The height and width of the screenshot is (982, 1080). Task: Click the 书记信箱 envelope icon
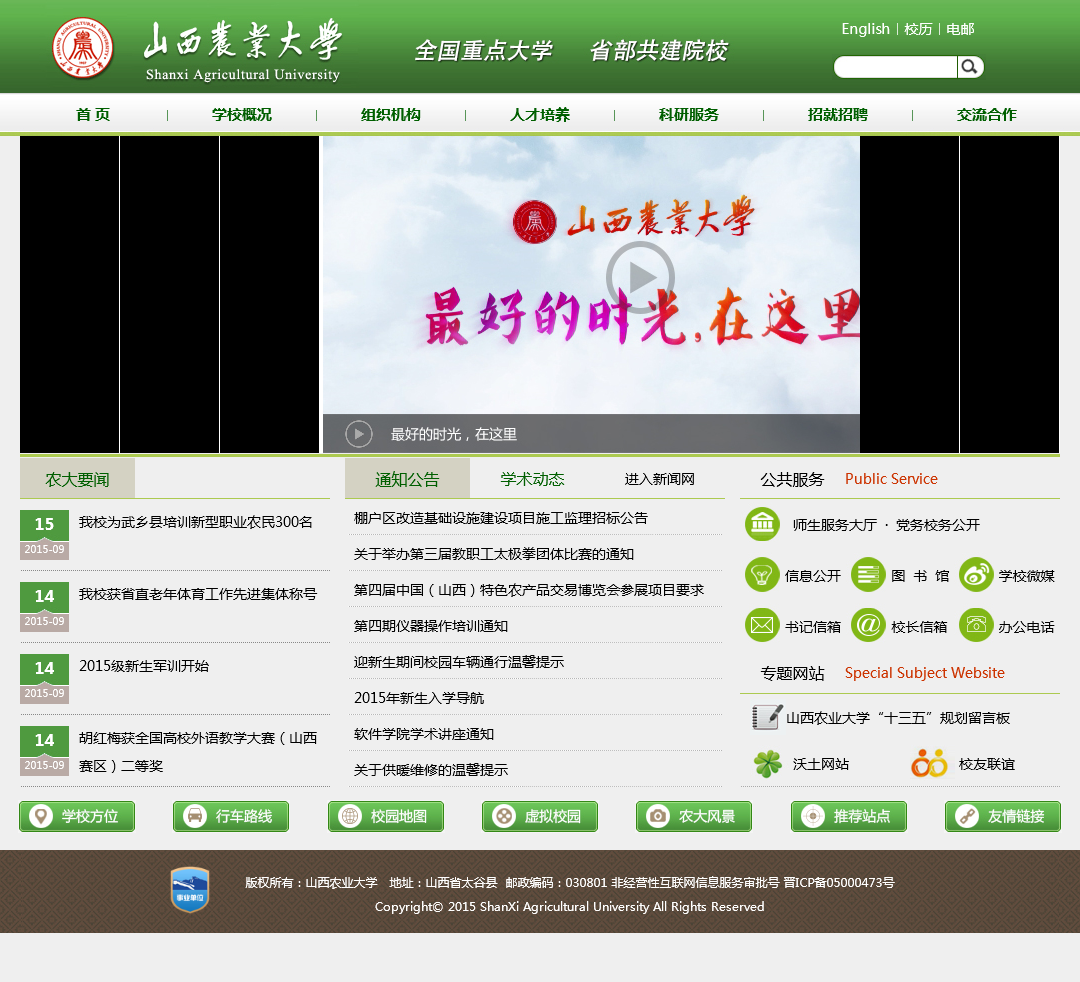[x=762, y=625]
